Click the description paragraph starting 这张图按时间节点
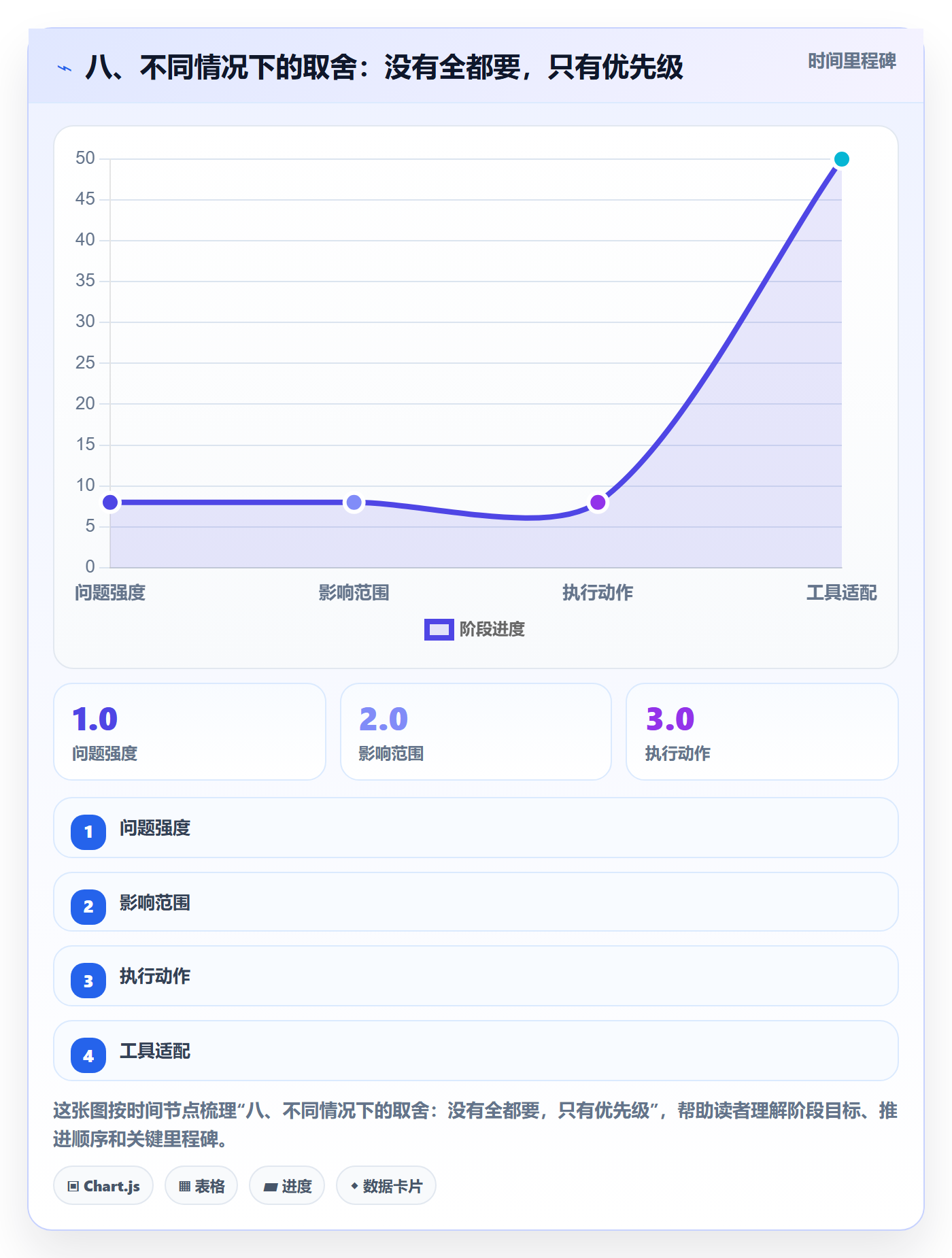 [476, 1125]
